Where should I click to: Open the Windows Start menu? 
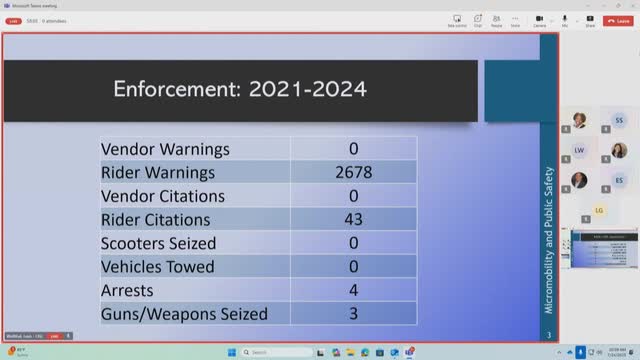pyautogui.click(x=232, y=352)
